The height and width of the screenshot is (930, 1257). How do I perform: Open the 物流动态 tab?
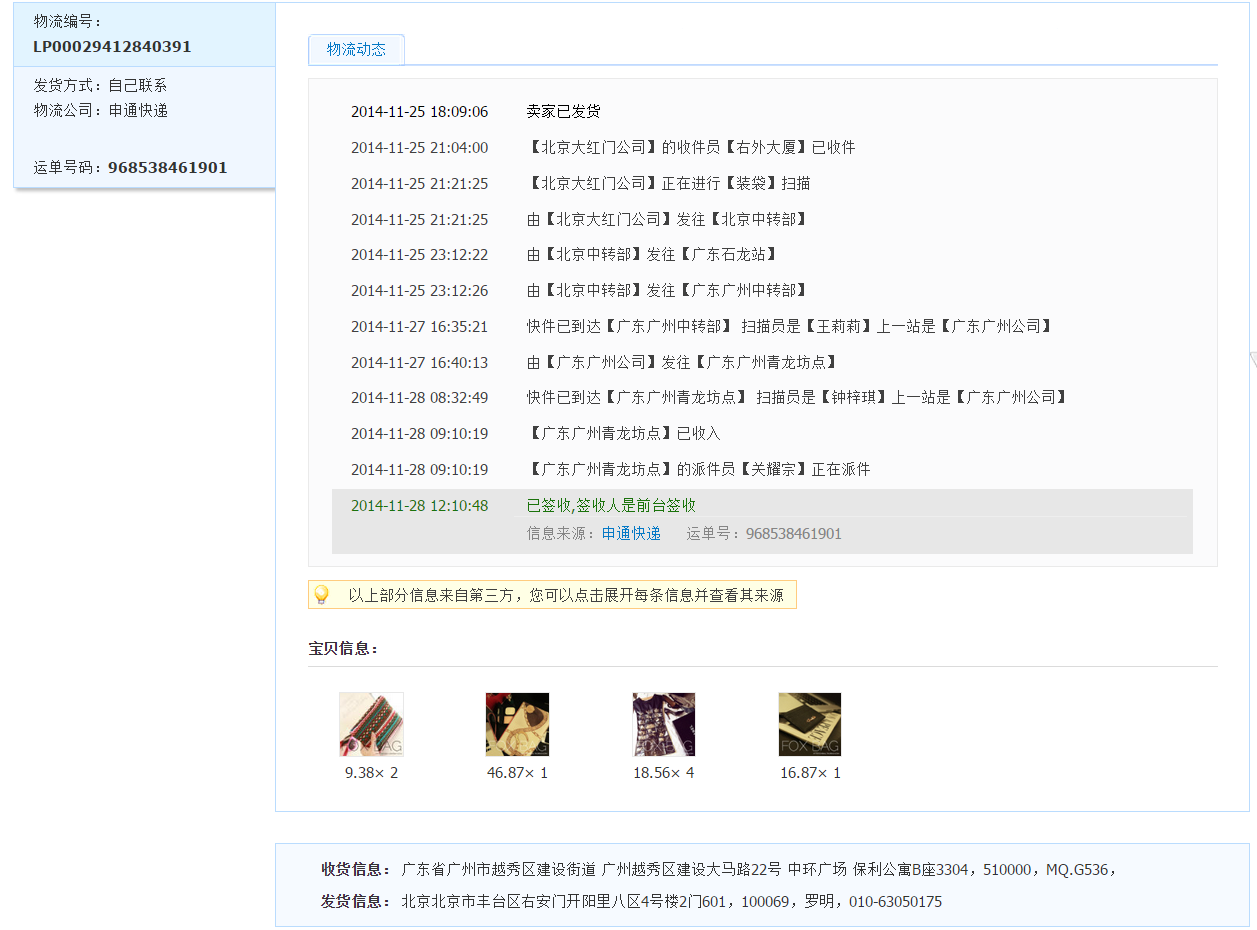tap(356, 49)
